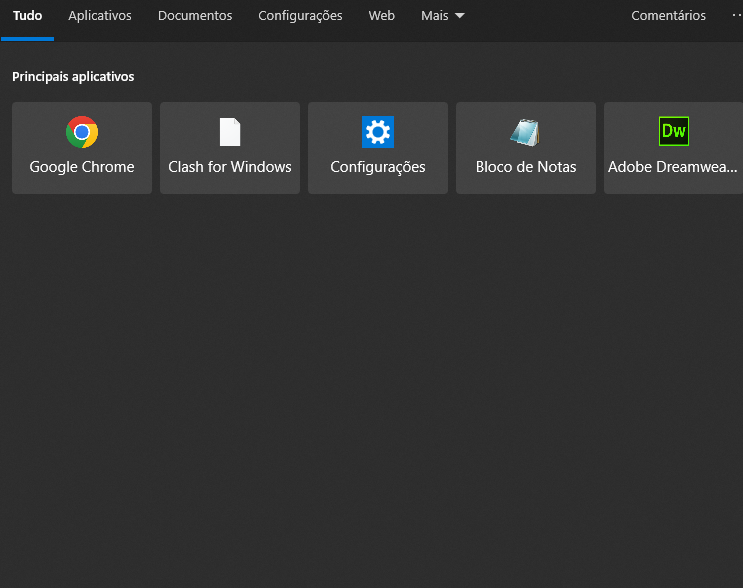The image size is (743, 588).
Task: Click the Configurações tile label
Action: [378, 167]
